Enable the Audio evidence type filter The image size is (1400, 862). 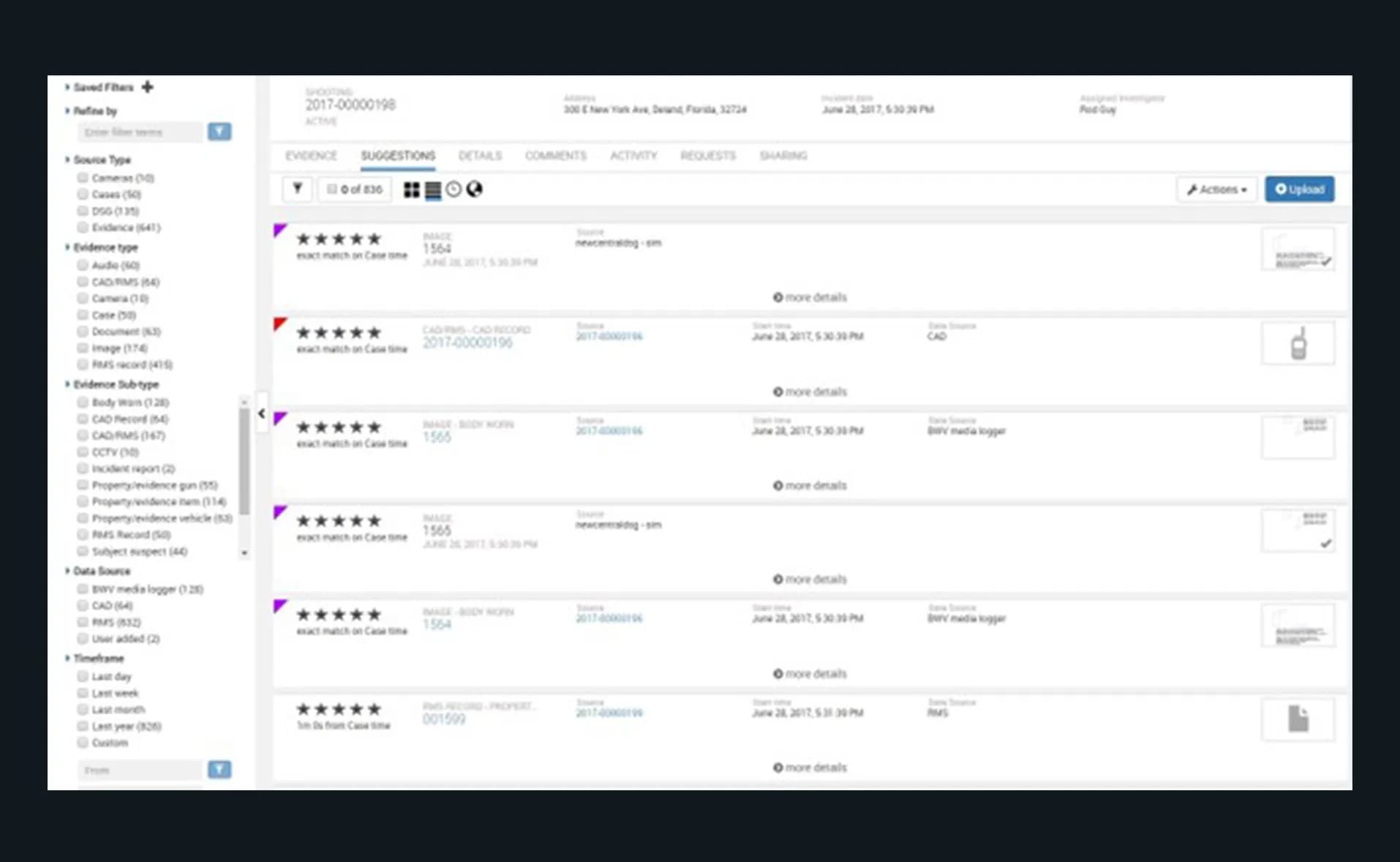coord(83,265)
